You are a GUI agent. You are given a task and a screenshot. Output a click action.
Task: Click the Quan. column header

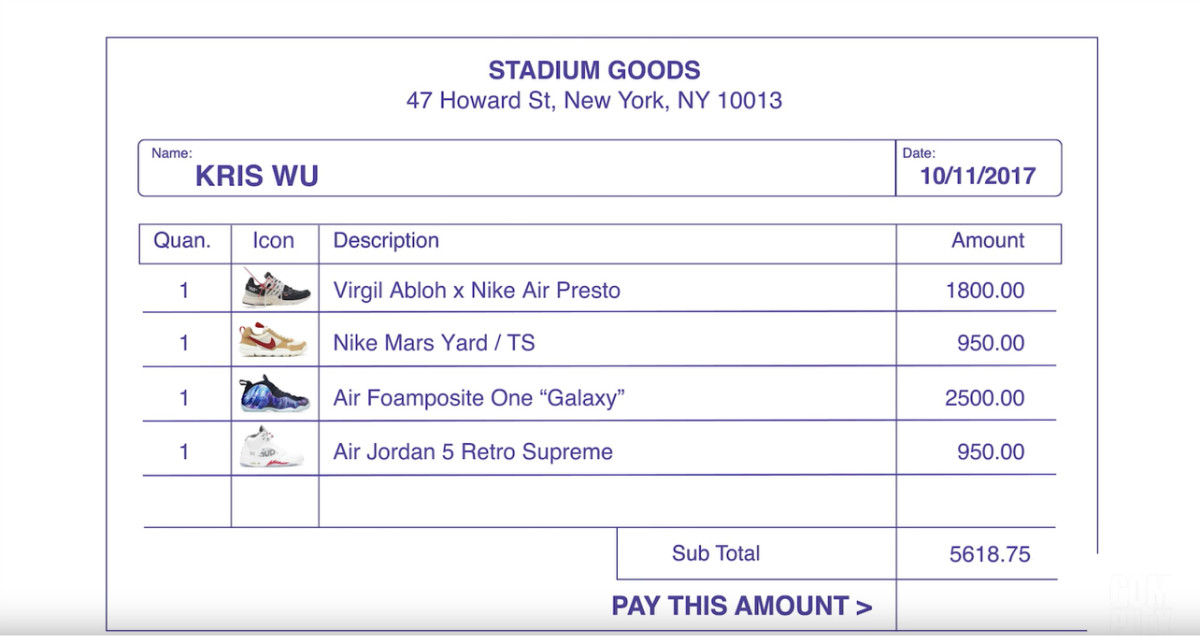coord(182,241)
